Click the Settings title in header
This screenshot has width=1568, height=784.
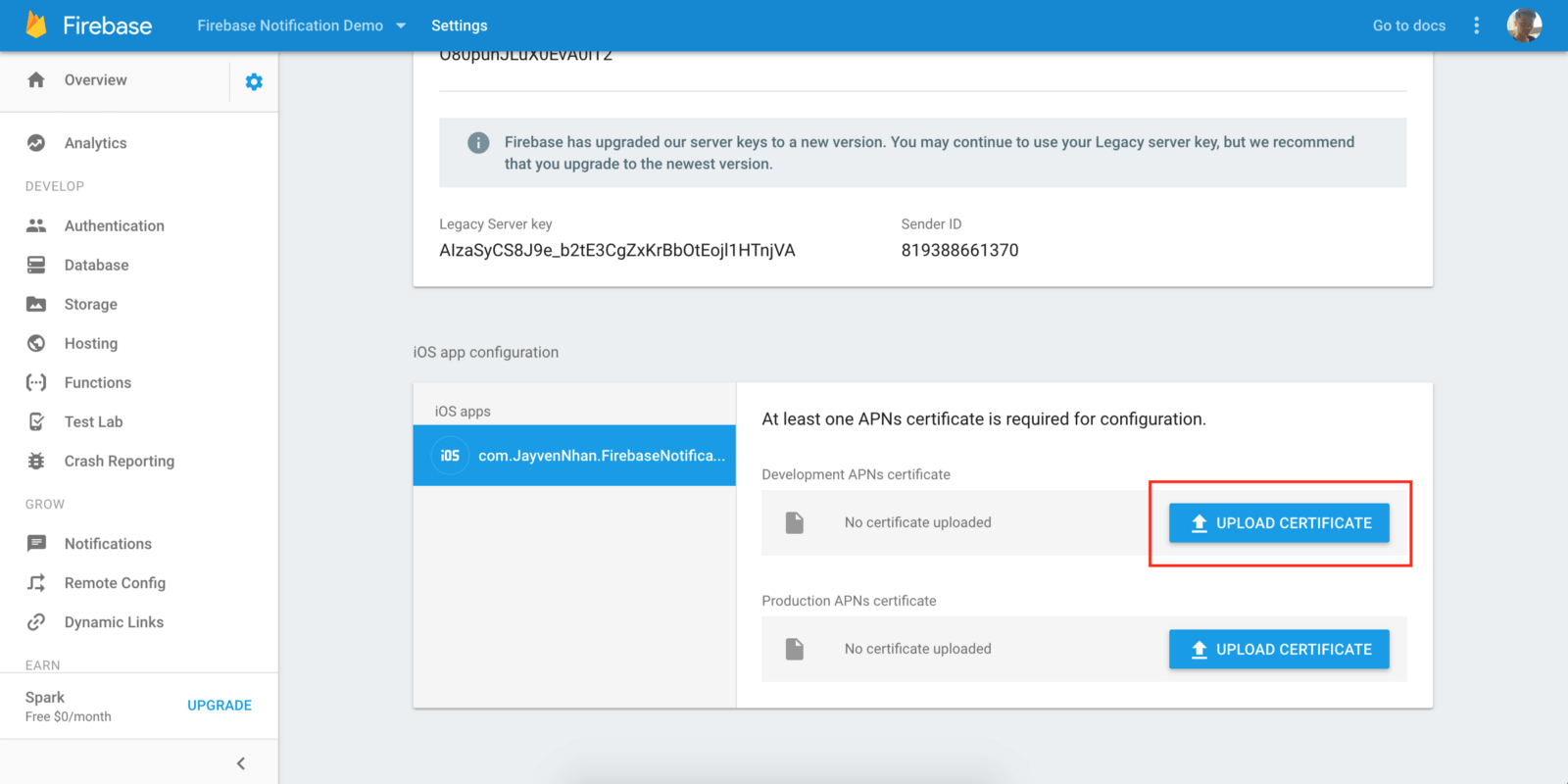(x=460, y=25)
